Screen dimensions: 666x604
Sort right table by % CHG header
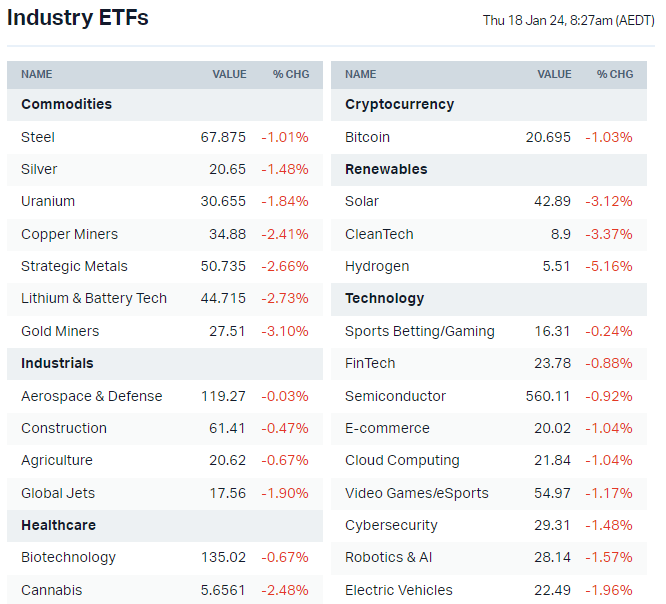pos(615,74)
